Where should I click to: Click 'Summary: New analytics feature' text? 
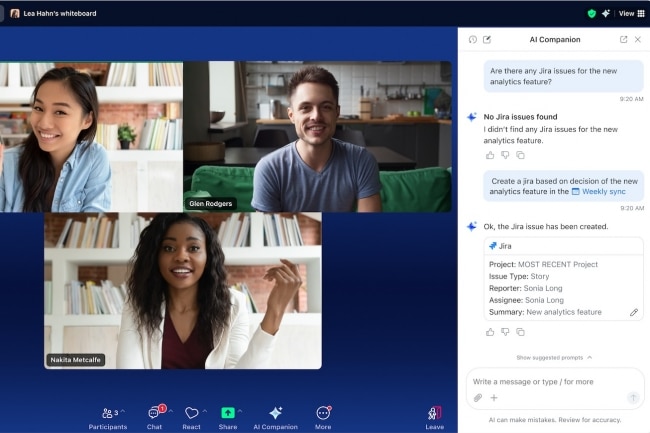tap(545, 312)
